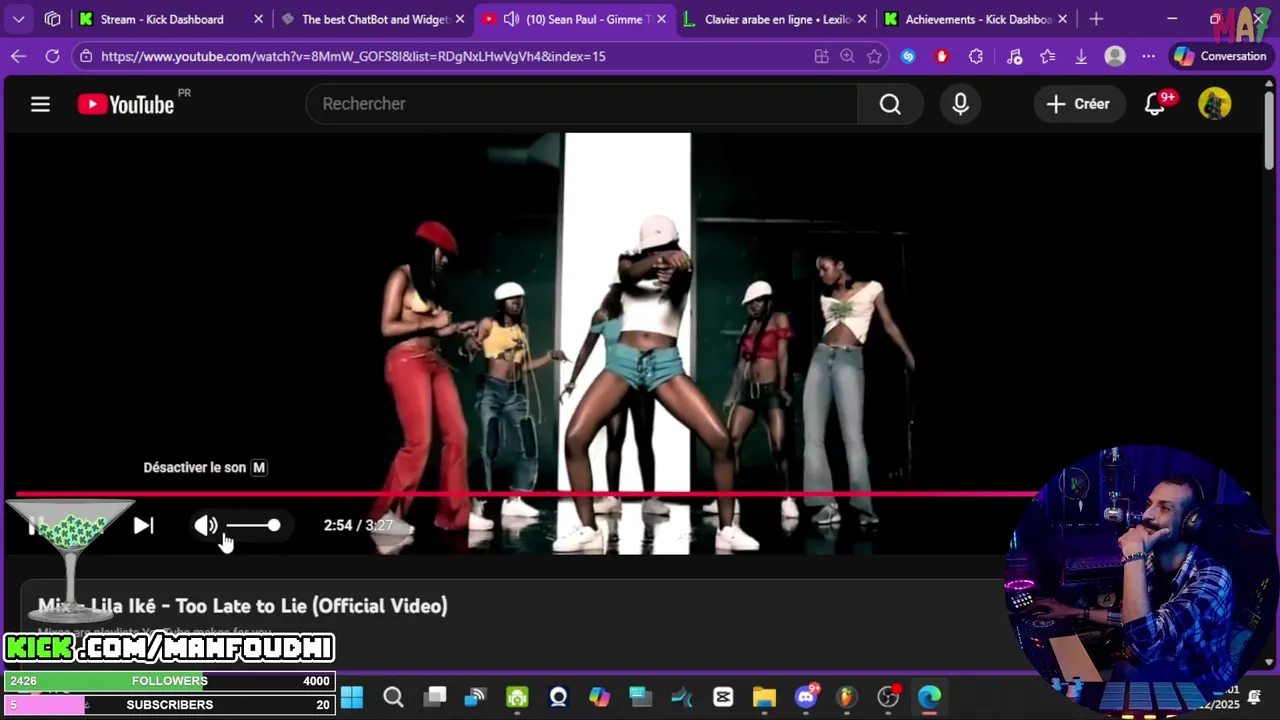This screenshot has height=720, width=1280.
Task: Open YouTube notifications bell
Action: tap(1156, 104)
